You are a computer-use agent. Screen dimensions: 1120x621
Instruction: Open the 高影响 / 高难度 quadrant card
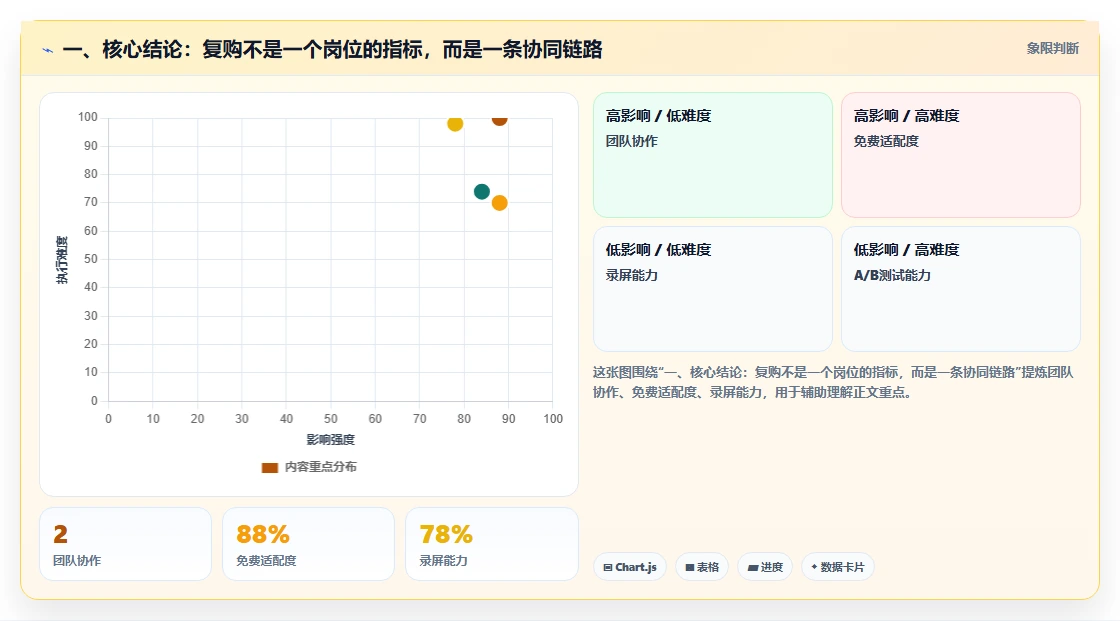tap(961, 155)
